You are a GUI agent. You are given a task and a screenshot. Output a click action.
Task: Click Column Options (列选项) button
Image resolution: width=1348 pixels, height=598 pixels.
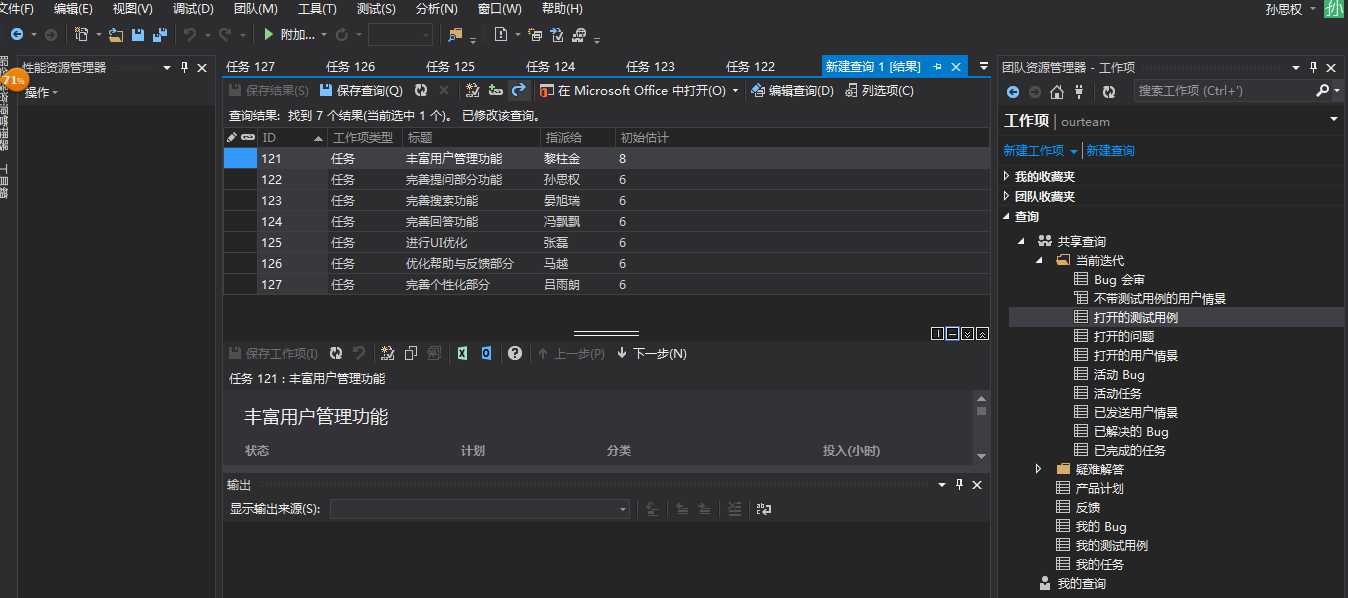coord(879,90)
